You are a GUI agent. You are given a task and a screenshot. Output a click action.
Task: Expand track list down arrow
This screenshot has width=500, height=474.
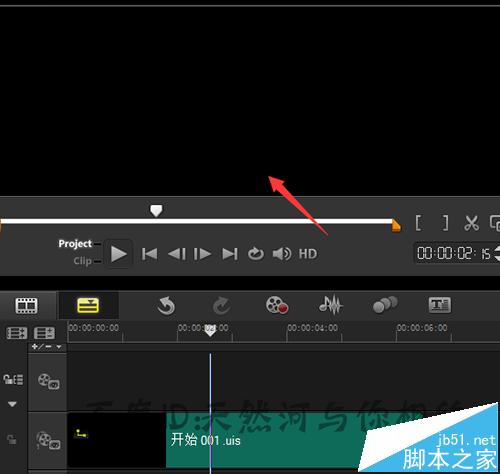12,404
